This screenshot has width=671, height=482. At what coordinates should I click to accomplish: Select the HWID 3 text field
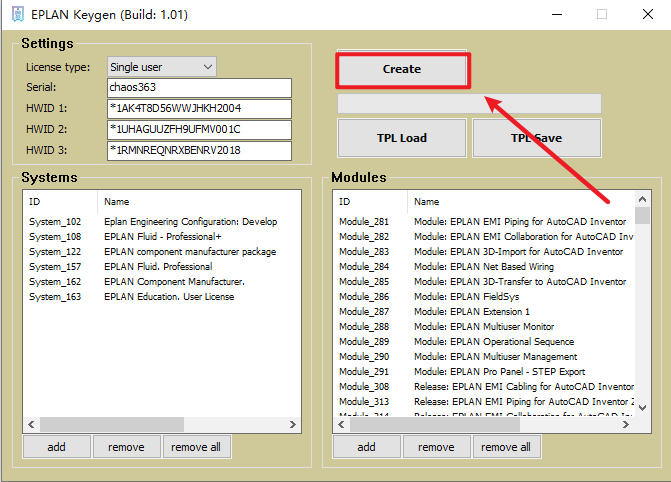point(198,151)
